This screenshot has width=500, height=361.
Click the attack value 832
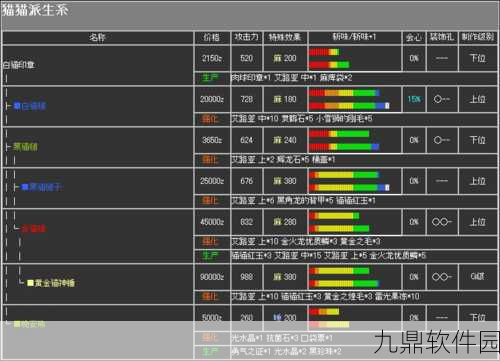click(247, 222)
